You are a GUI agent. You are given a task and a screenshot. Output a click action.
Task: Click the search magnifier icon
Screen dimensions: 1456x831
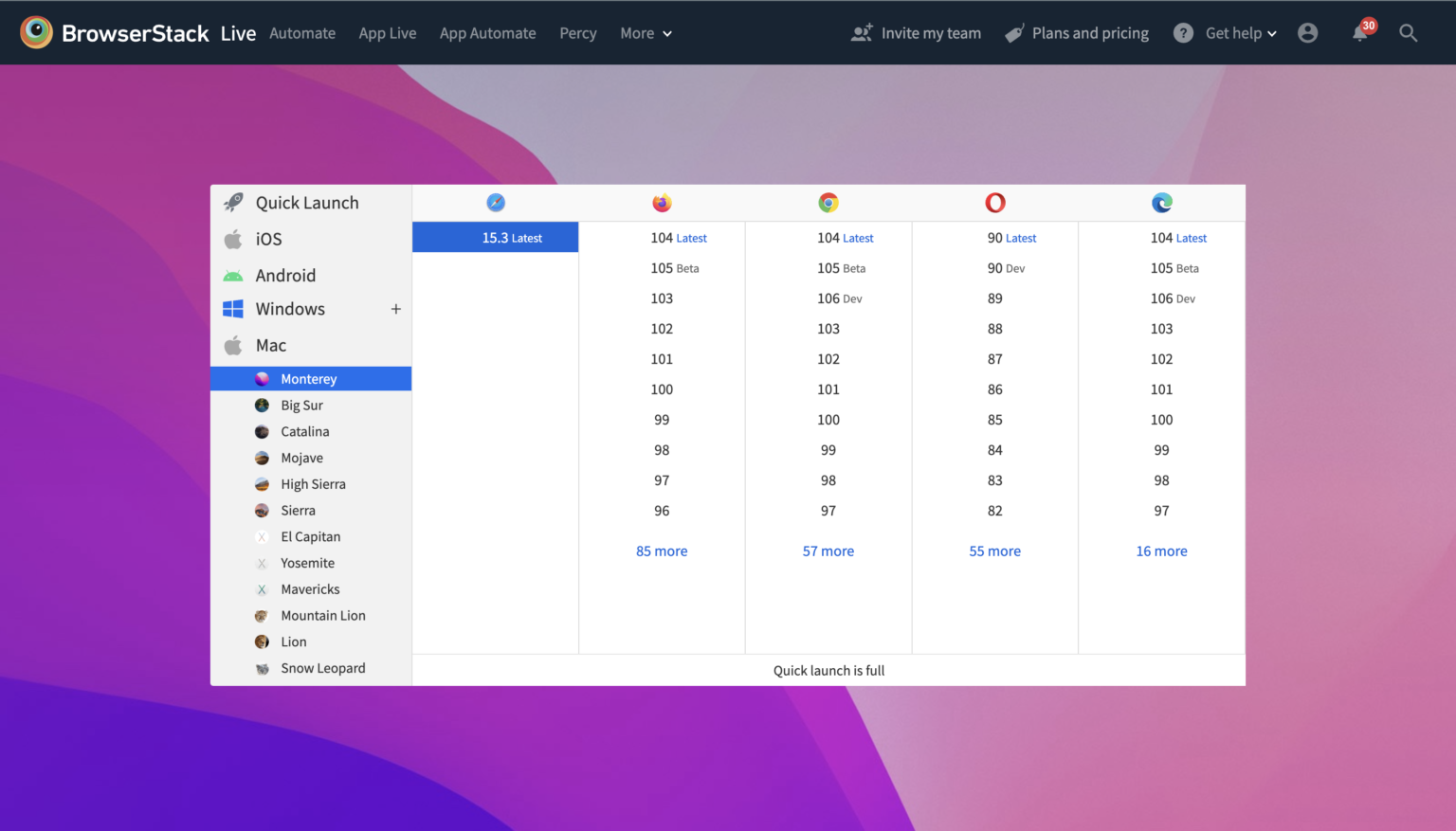[x=1408, y=33]
